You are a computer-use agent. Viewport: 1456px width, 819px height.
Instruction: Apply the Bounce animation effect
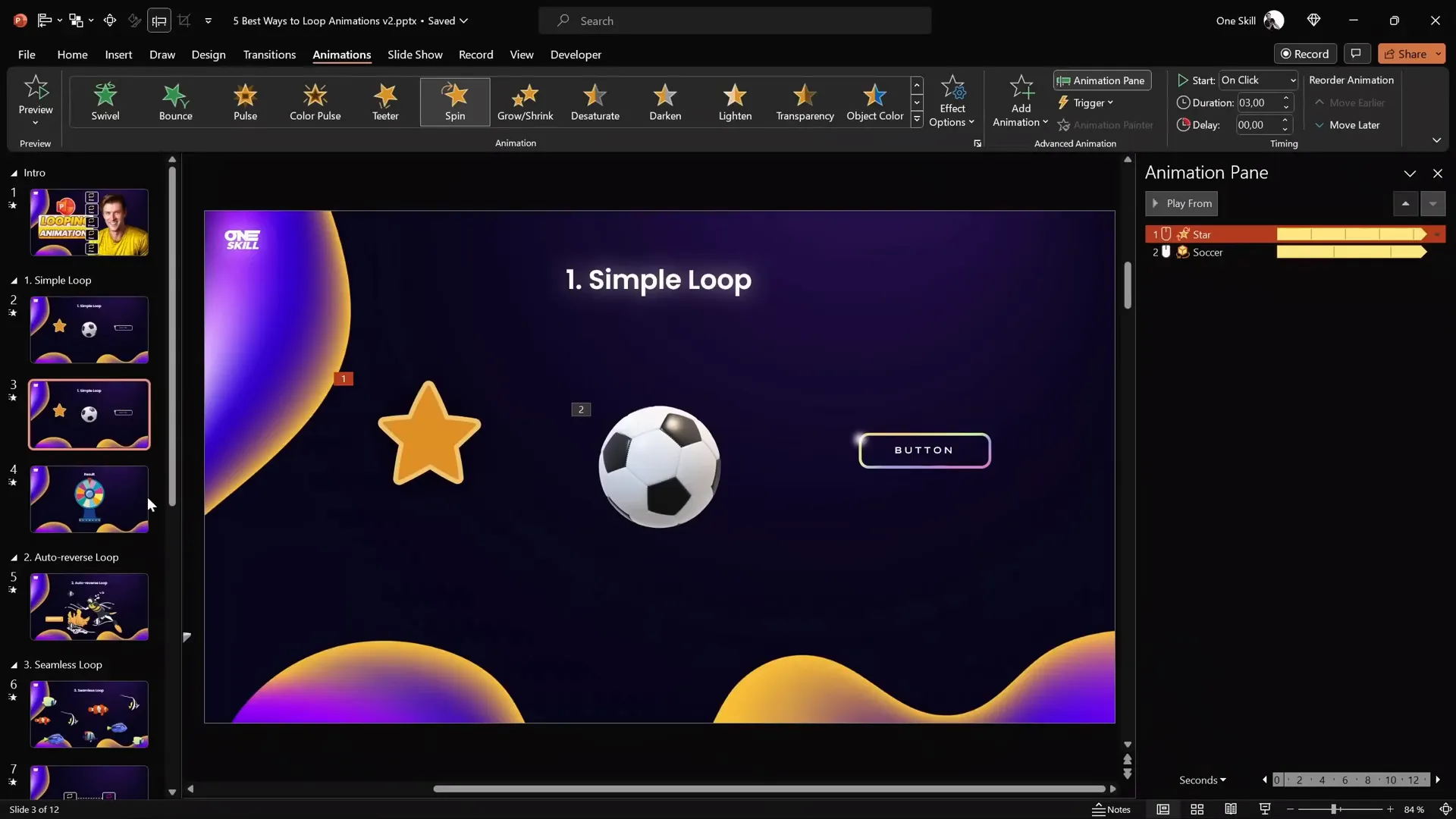[175, 102]
